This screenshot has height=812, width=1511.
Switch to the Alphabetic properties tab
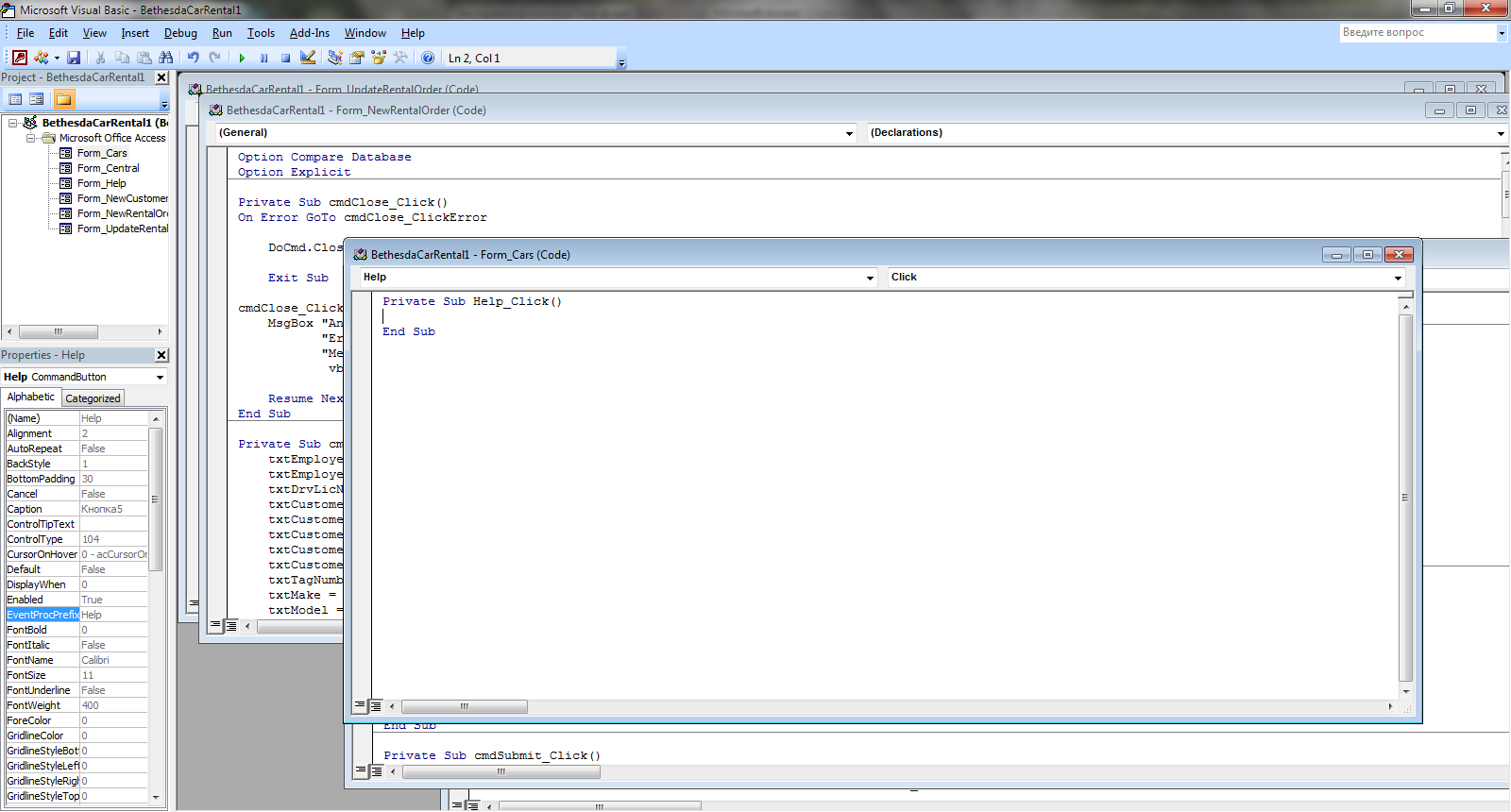[x=31, y=398]
